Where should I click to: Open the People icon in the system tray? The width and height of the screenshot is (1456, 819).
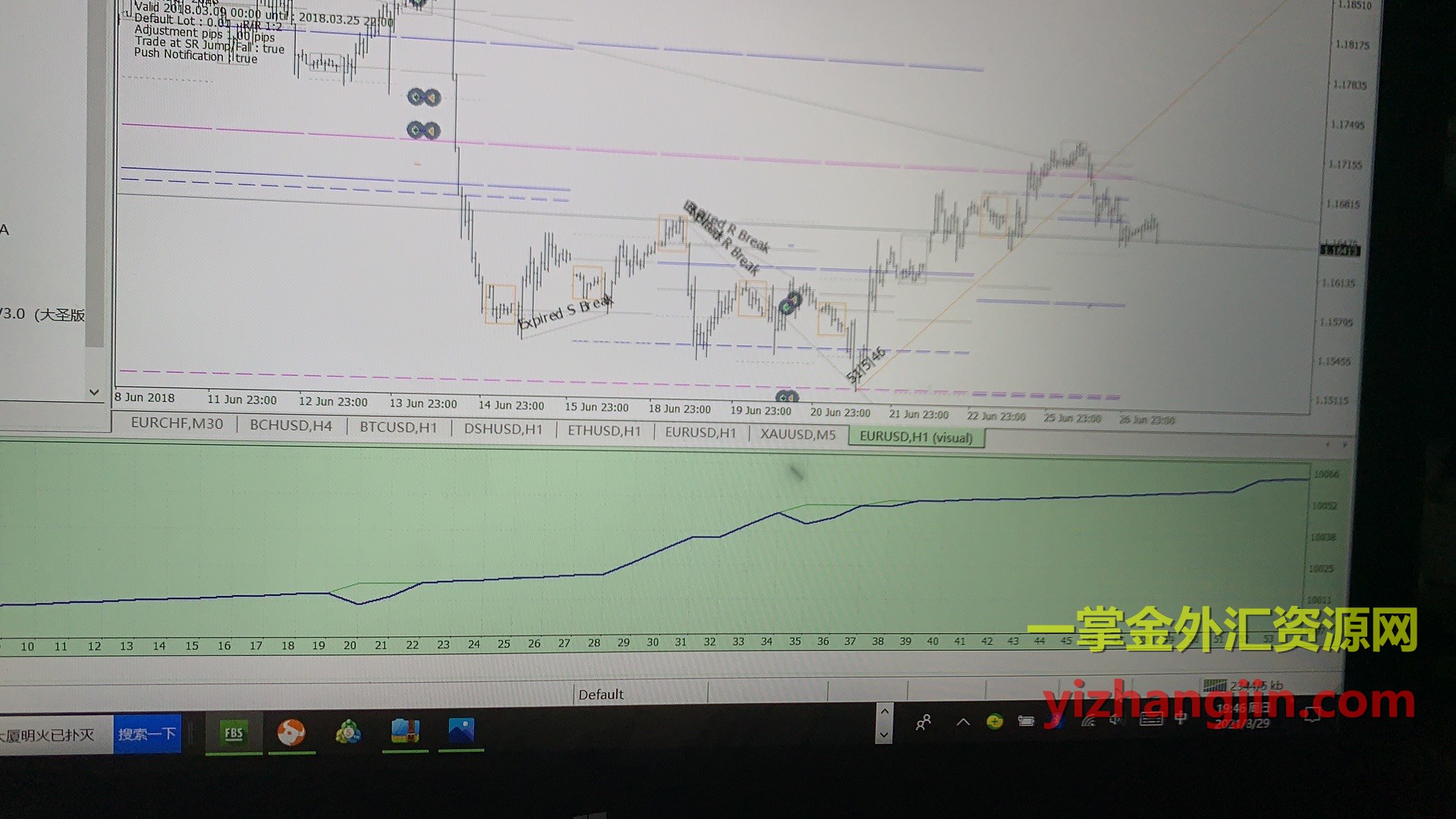[x=923, y=723]
